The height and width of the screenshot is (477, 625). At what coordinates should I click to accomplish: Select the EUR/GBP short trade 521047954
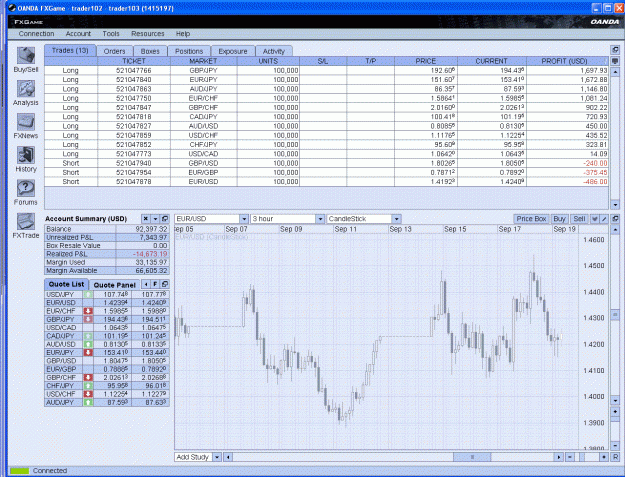coord(326,173)
